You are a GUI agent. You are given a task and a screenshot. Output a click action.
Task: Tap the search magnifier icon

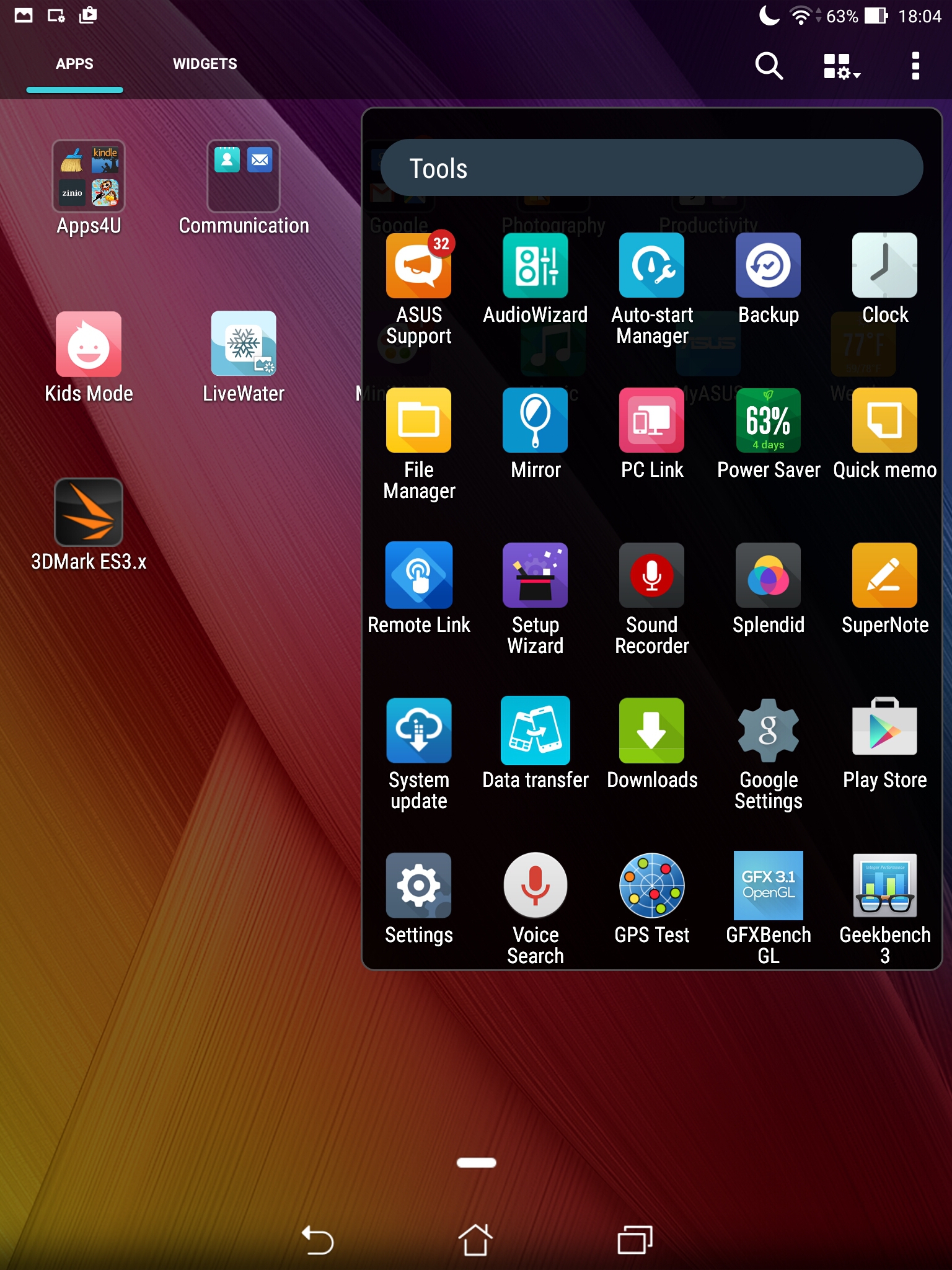click(769, 66)
